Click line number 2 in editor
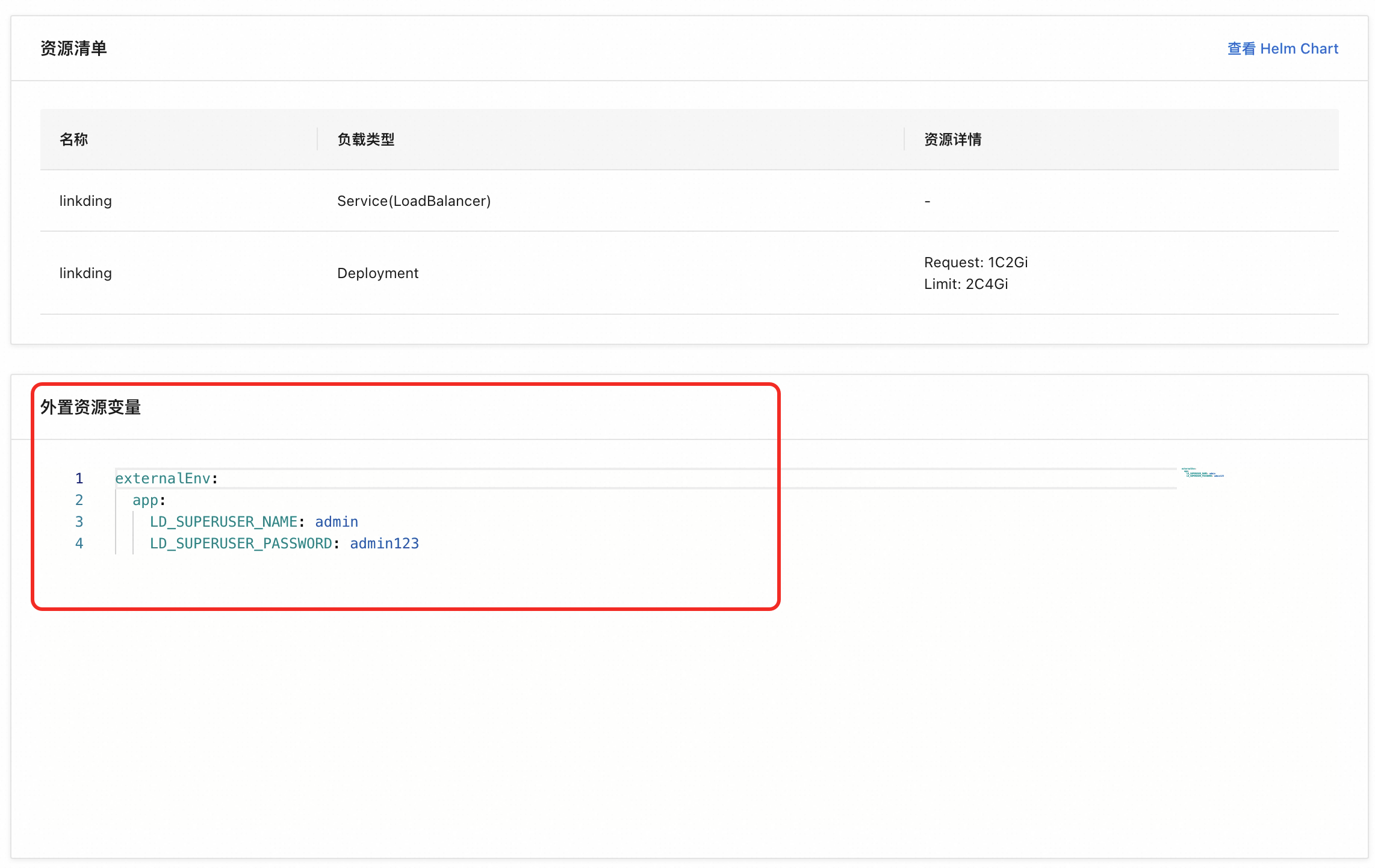1375x868 pixels. (x=79, y=500)
